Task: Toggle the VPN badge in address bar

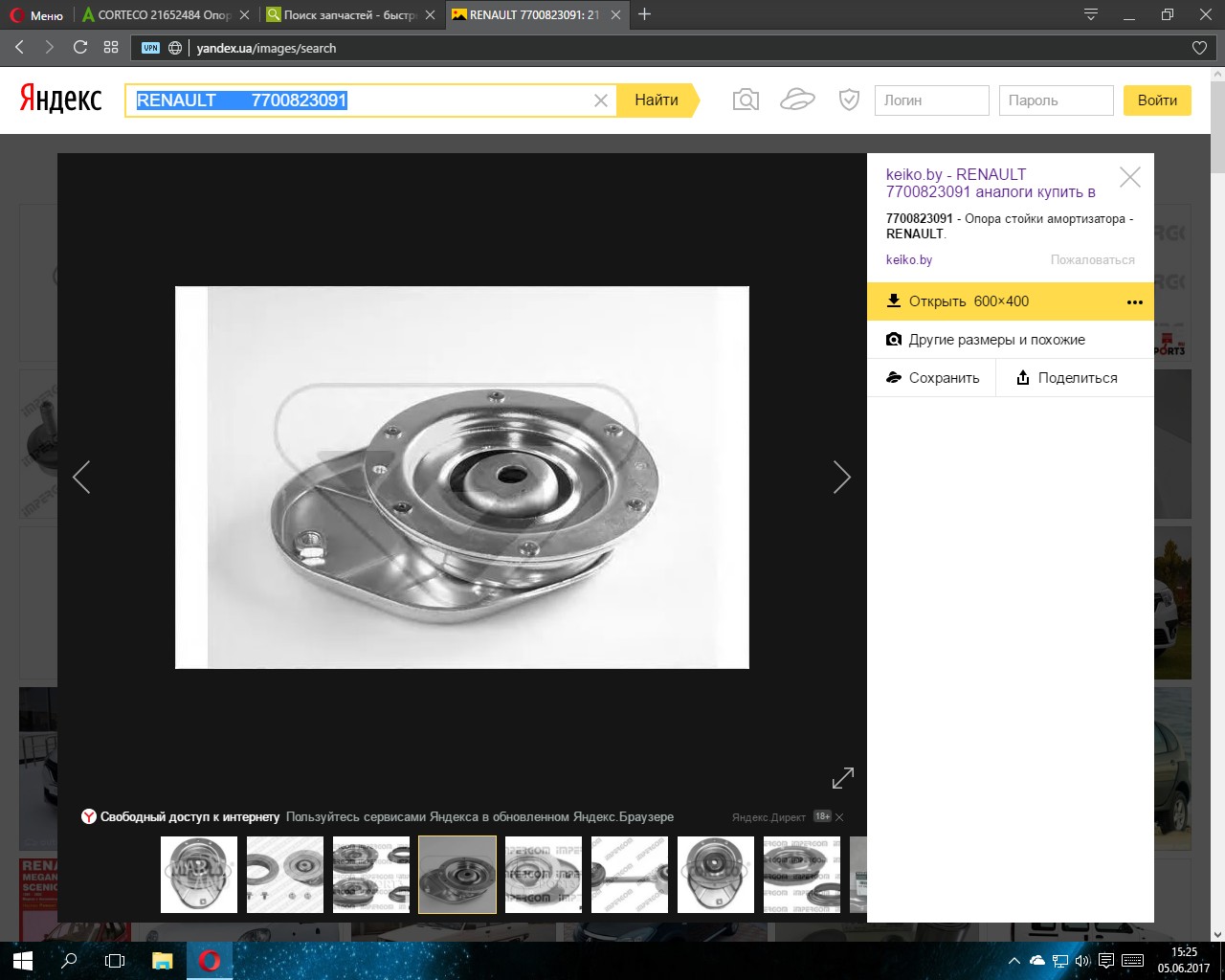Action: tap(150, 48)
